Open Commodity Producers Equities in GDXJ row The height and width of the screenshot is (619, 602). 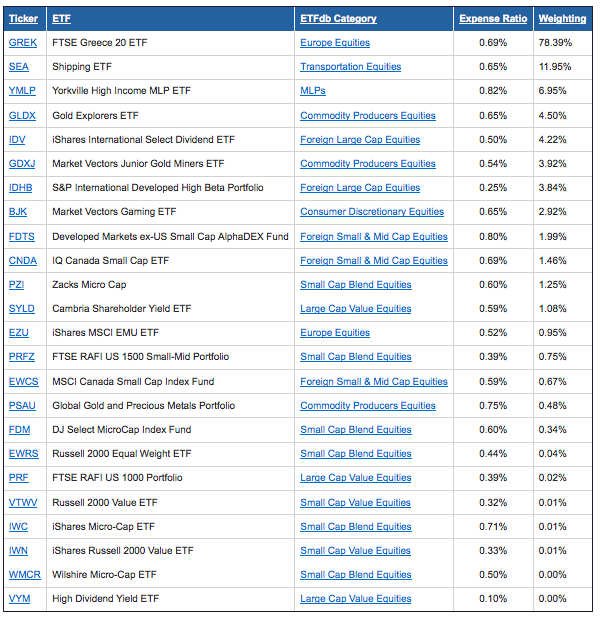368,164
